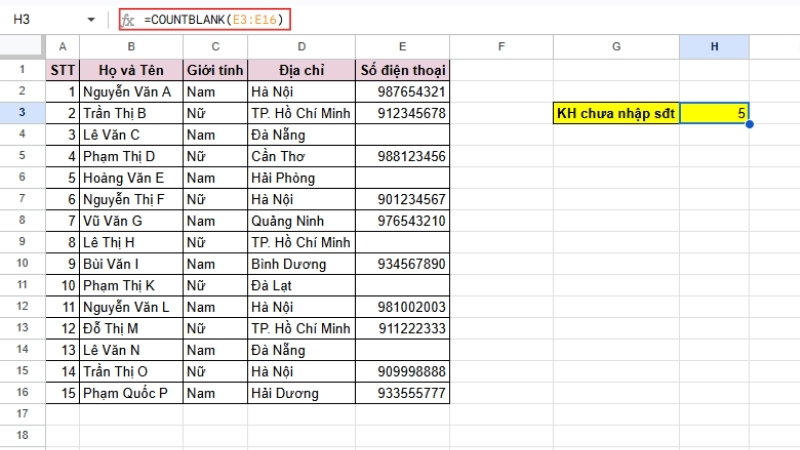Image resolution: width=800 pixels, height=450 pixels.
Task: Click cell 'Phạm Quốc P'
Action: coord(131,393)
